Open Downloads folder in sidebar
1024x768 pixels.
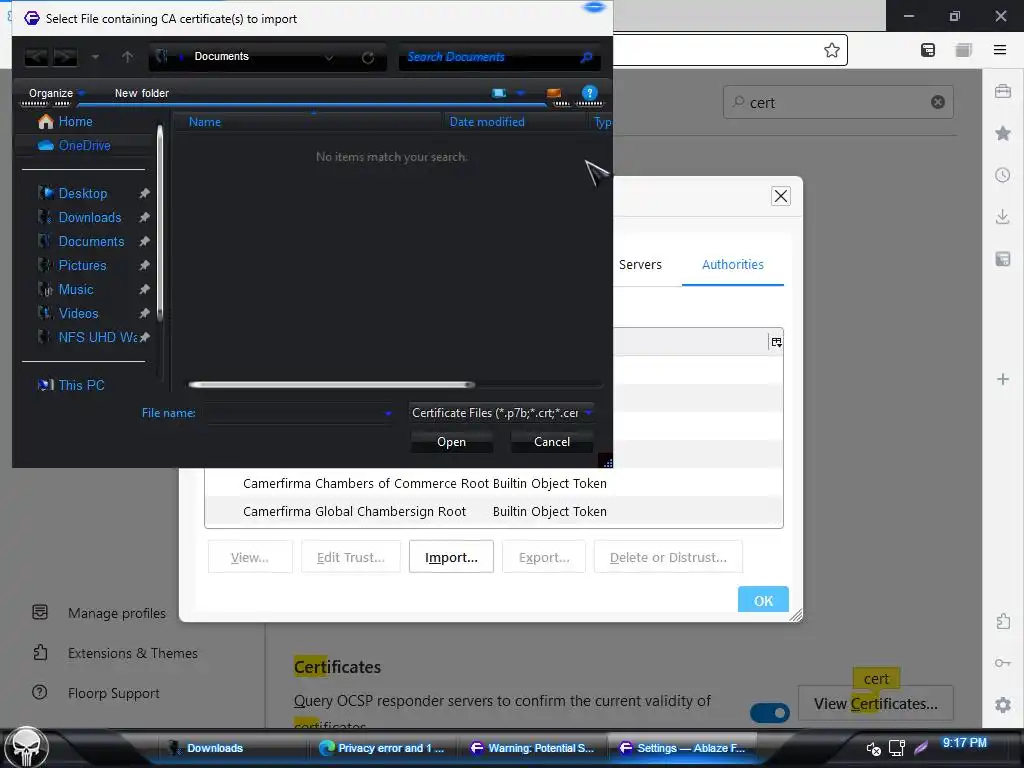point(90,217)
